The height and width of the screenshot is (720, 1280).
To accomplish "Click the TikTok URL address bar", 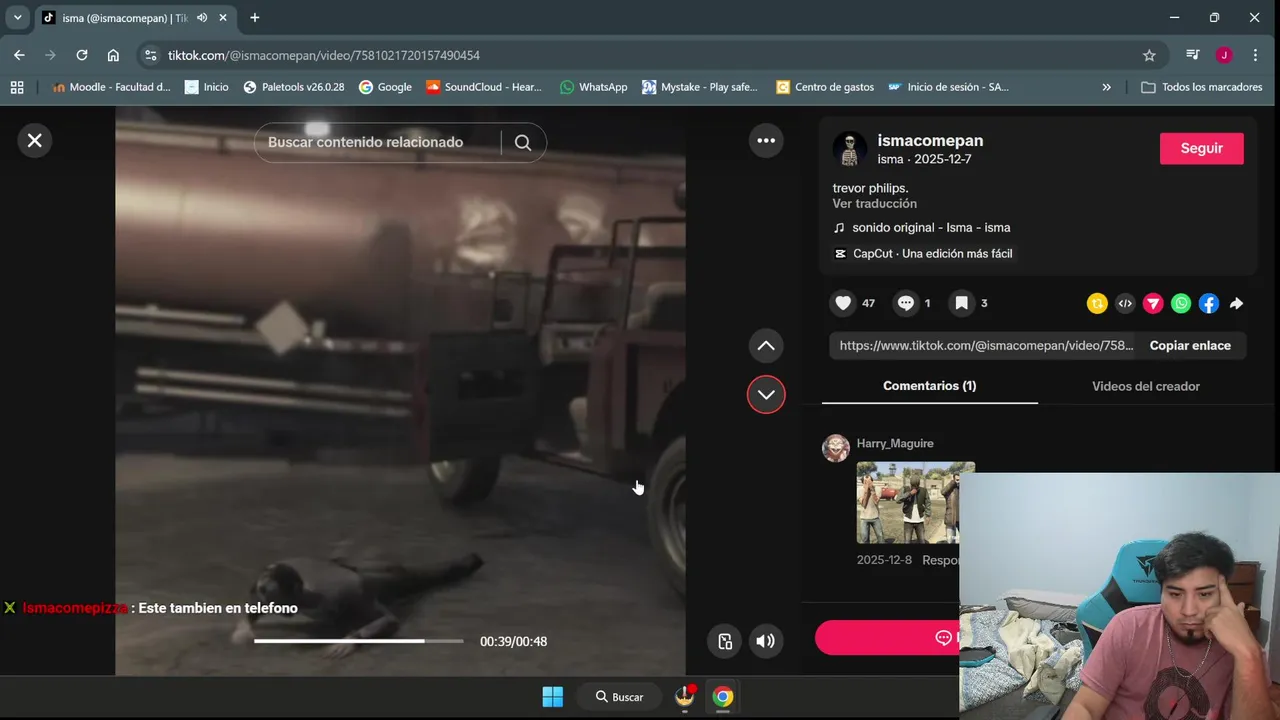I will coord(650,55).
